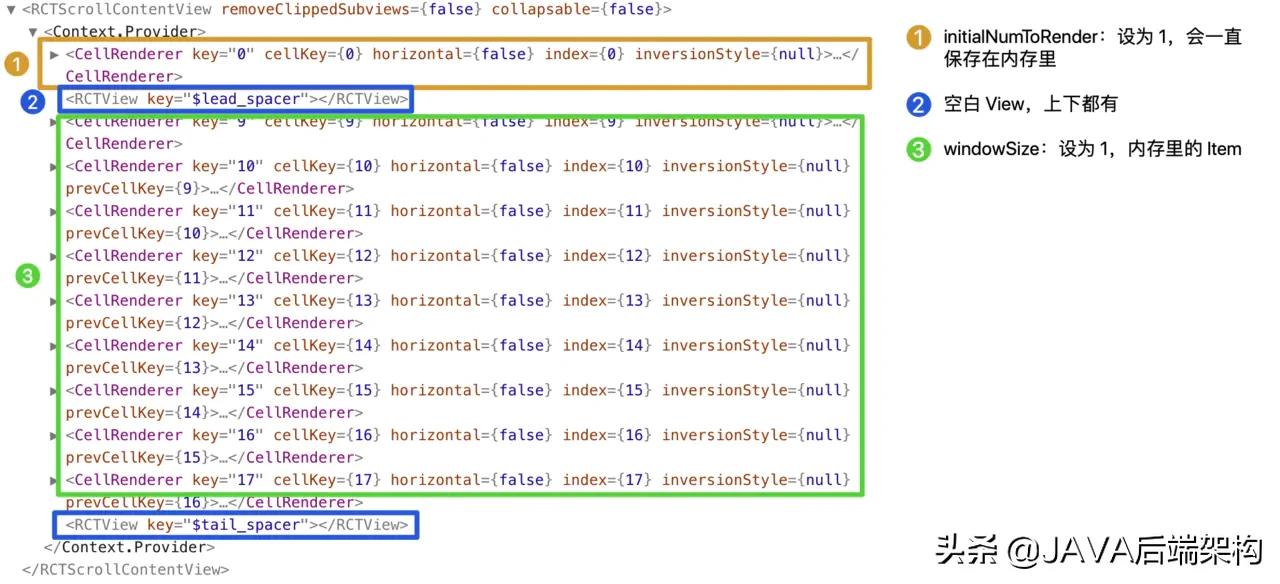The width and height of the screenshot is (1280, 584).
Task: Click the blue "2" badge beside the 空白 View note
Action: coord(919,103)
